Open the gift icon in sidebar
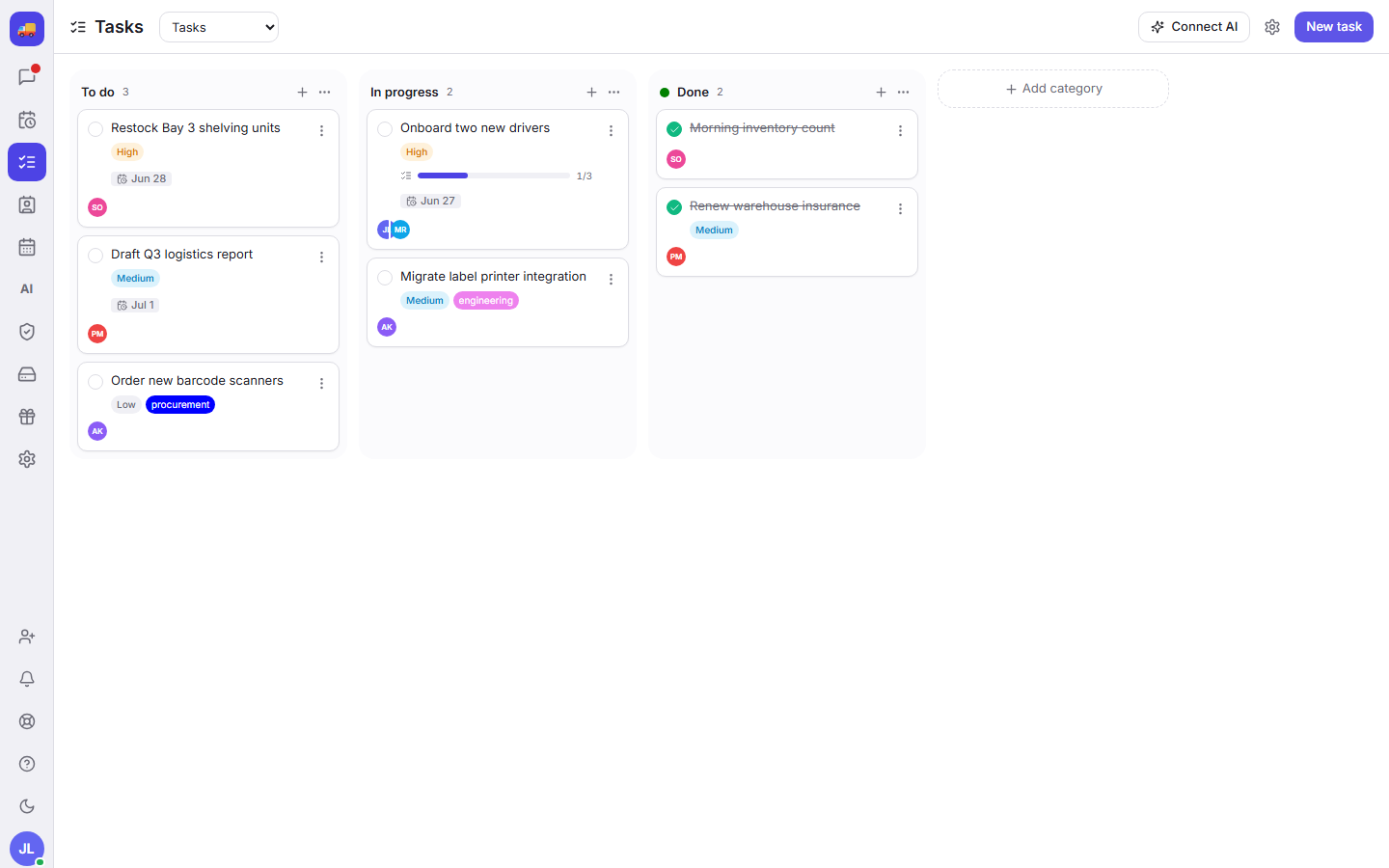 27,417
